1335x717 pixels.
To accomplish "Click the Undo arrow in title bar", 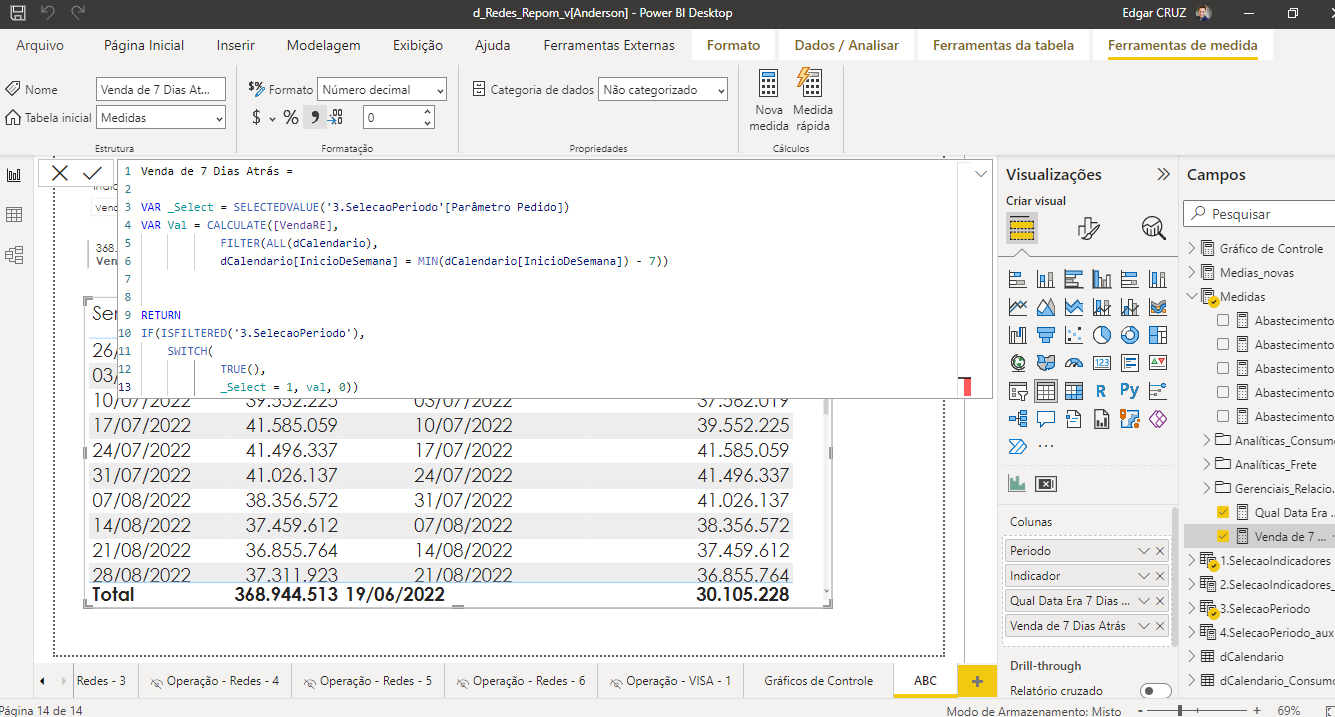I will 50,13.
